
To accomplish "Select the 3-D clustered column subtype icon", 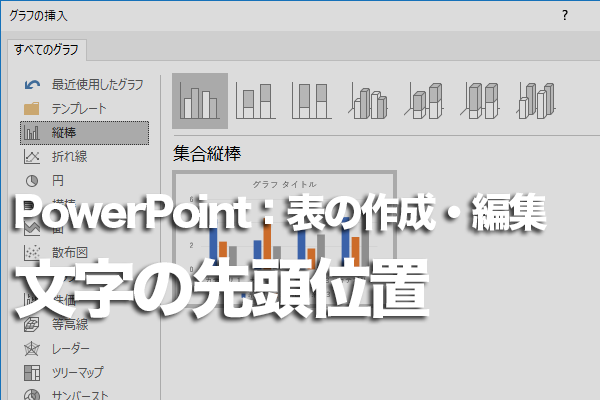I will pyautogui.click(x=368, y=101).
